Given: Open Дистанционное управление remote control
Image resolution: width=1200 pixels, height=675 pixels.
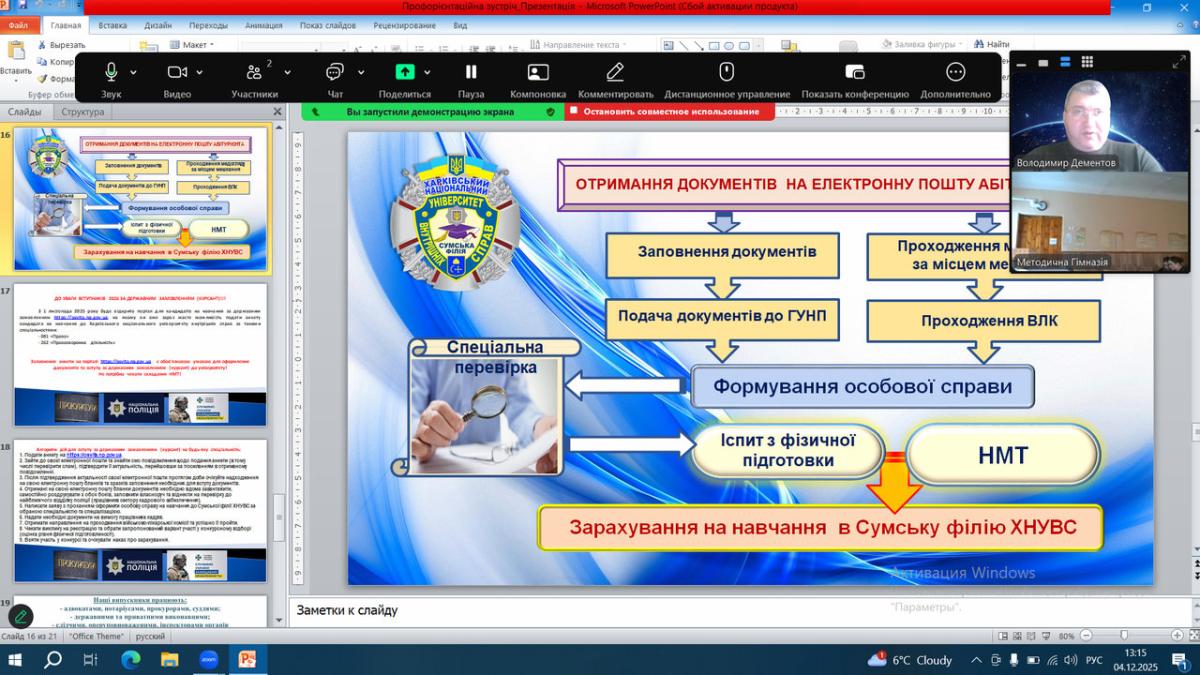Looking at the screenshot, I should 727,73.
